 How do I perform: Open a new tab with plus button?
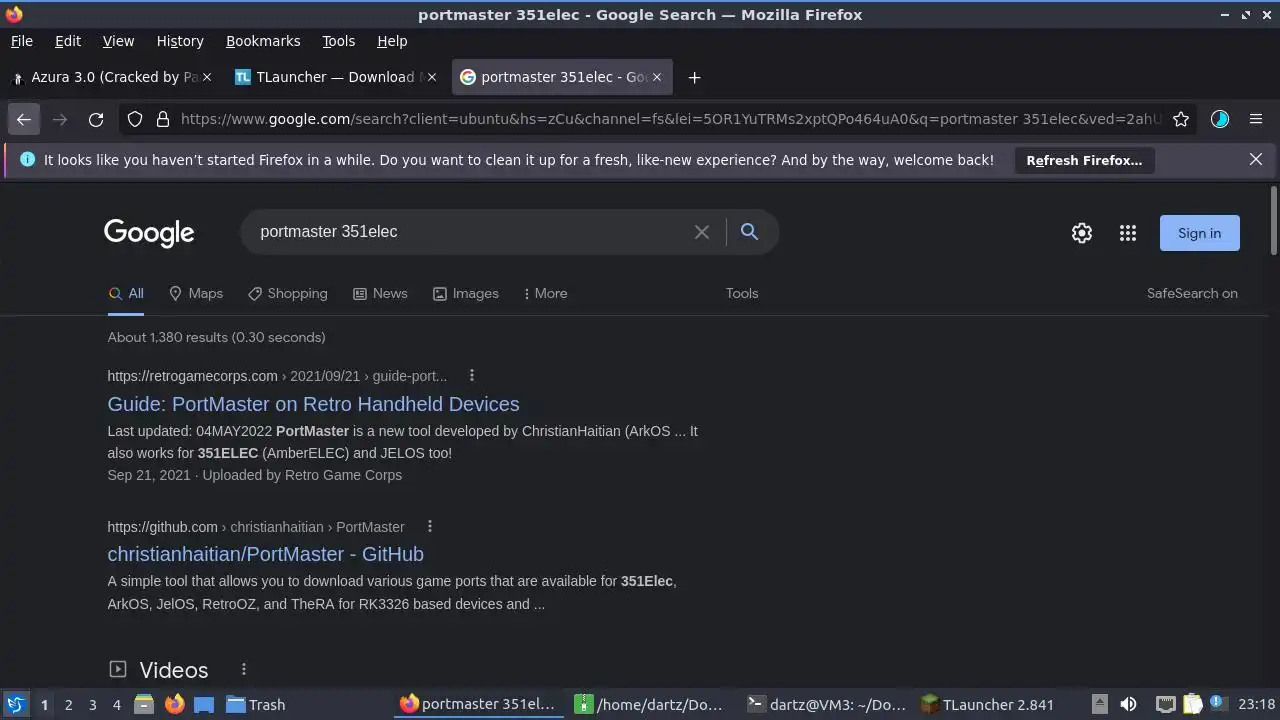[694, 77]
